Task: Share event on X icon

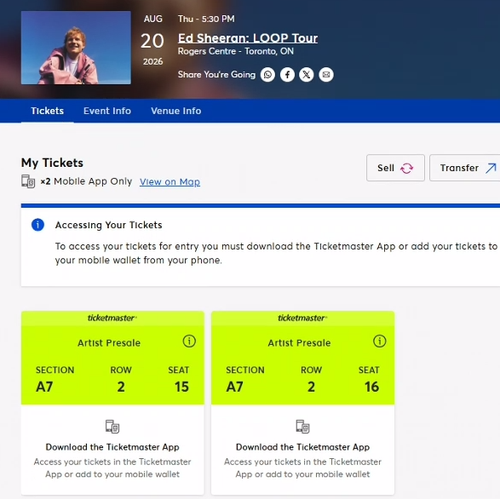Action: pos(306,75)
